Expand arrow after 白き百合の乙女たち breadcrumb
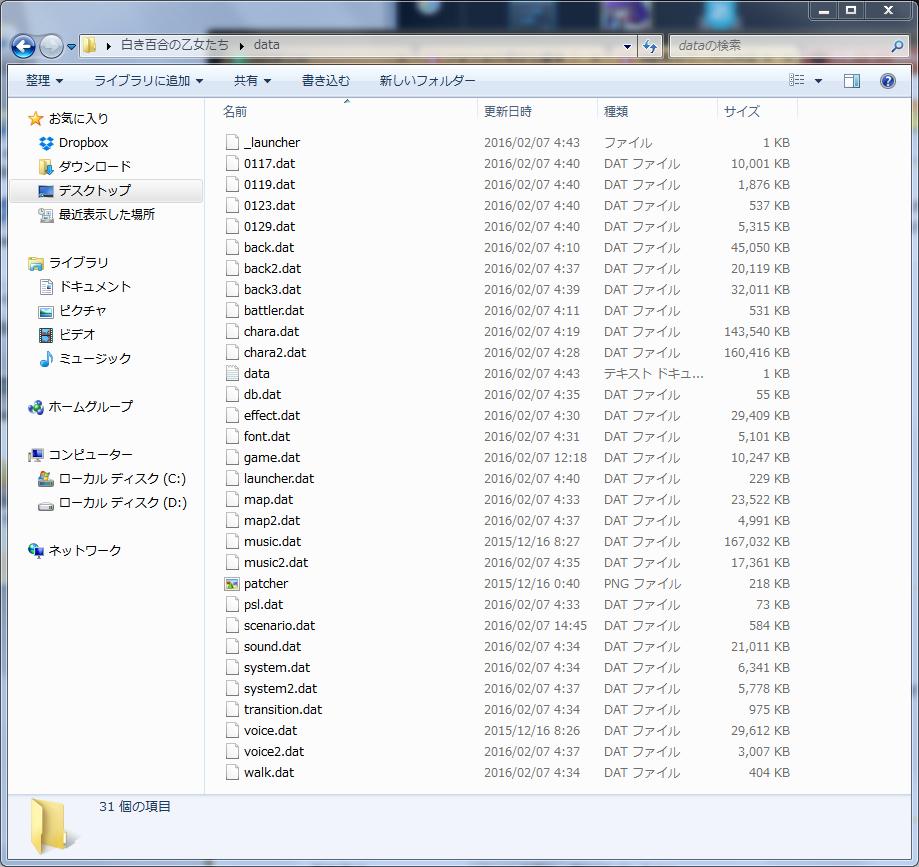 (x=241, y=46)
